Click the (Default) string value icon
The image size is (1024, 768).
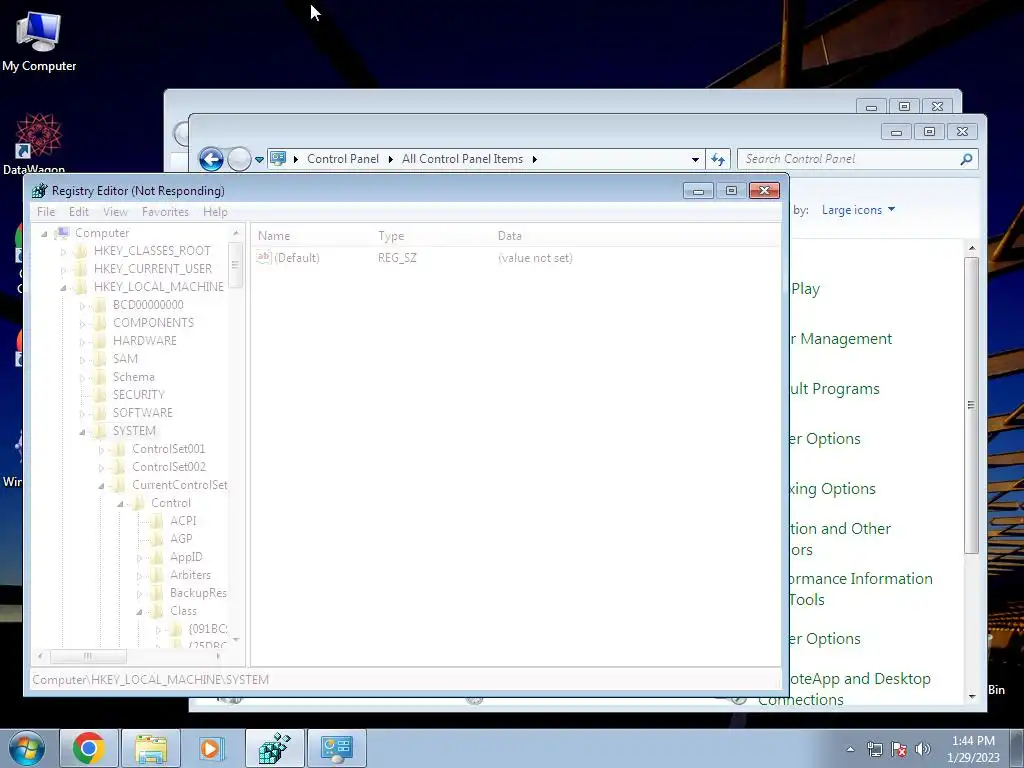pos(263,257)
